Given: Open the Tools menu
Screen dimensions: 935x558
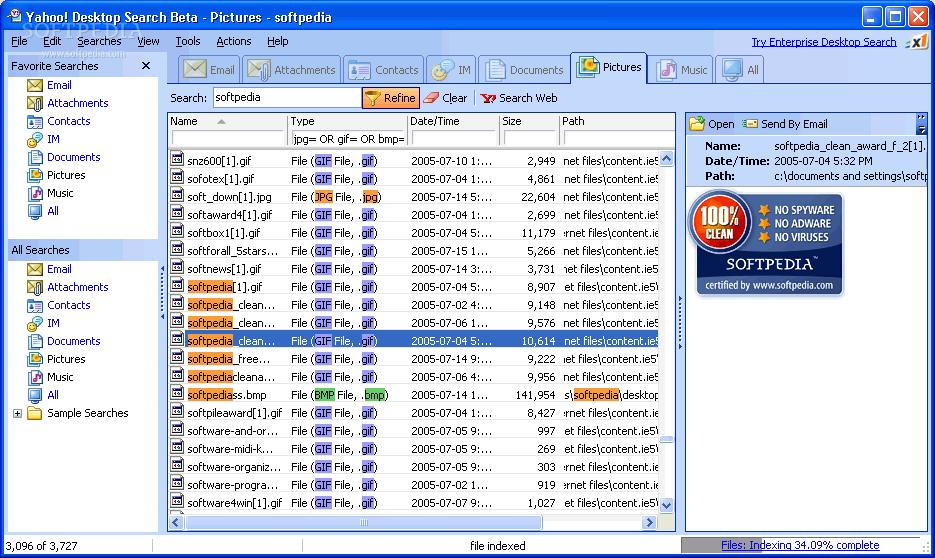Looking at the screenshot, I should tap(188, 41).
